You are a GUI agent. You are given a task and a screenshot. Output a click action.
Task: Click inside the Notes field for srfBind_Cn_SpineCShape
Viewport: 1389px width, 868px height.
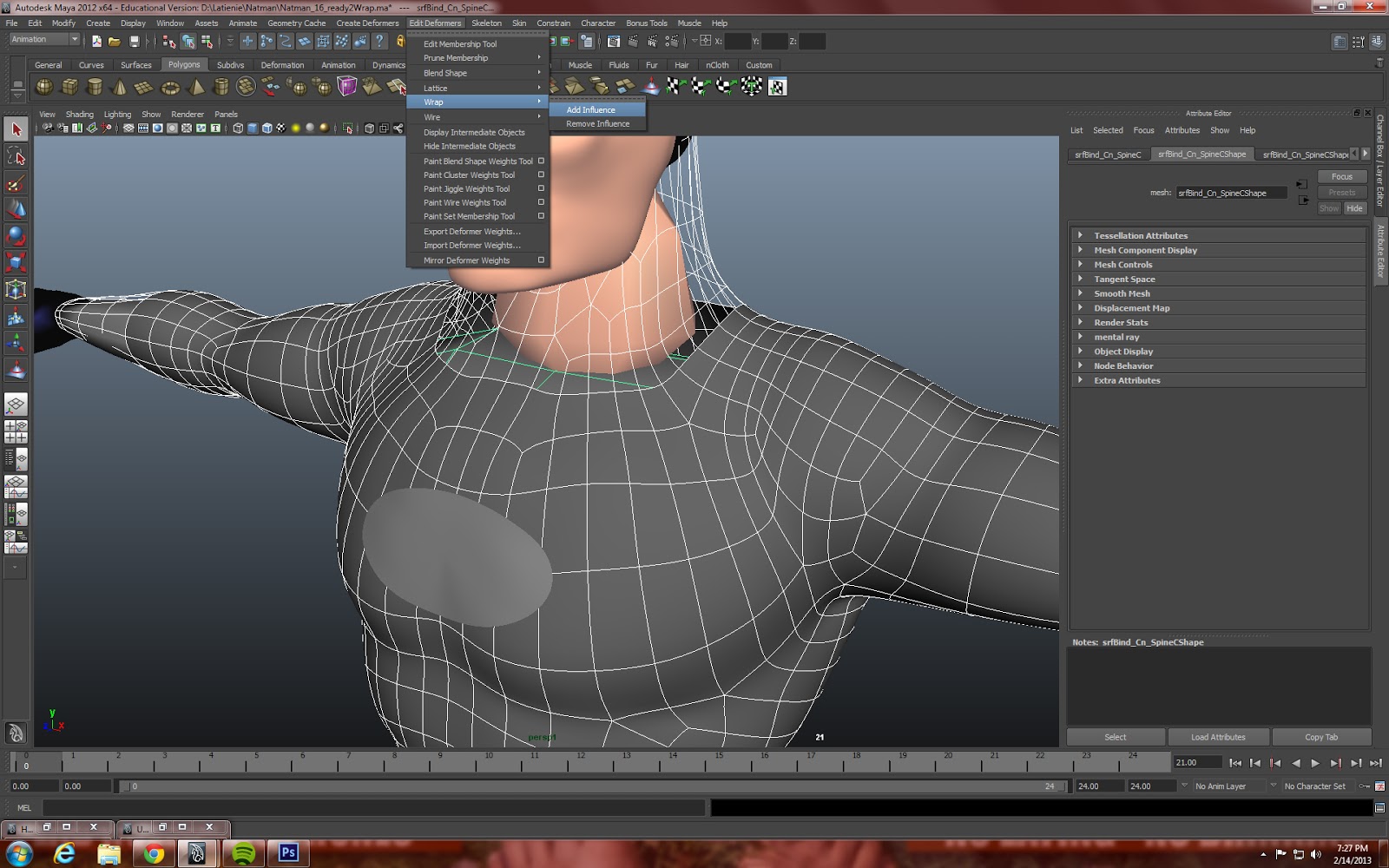pyautogui.click(x=1215, y=686)
